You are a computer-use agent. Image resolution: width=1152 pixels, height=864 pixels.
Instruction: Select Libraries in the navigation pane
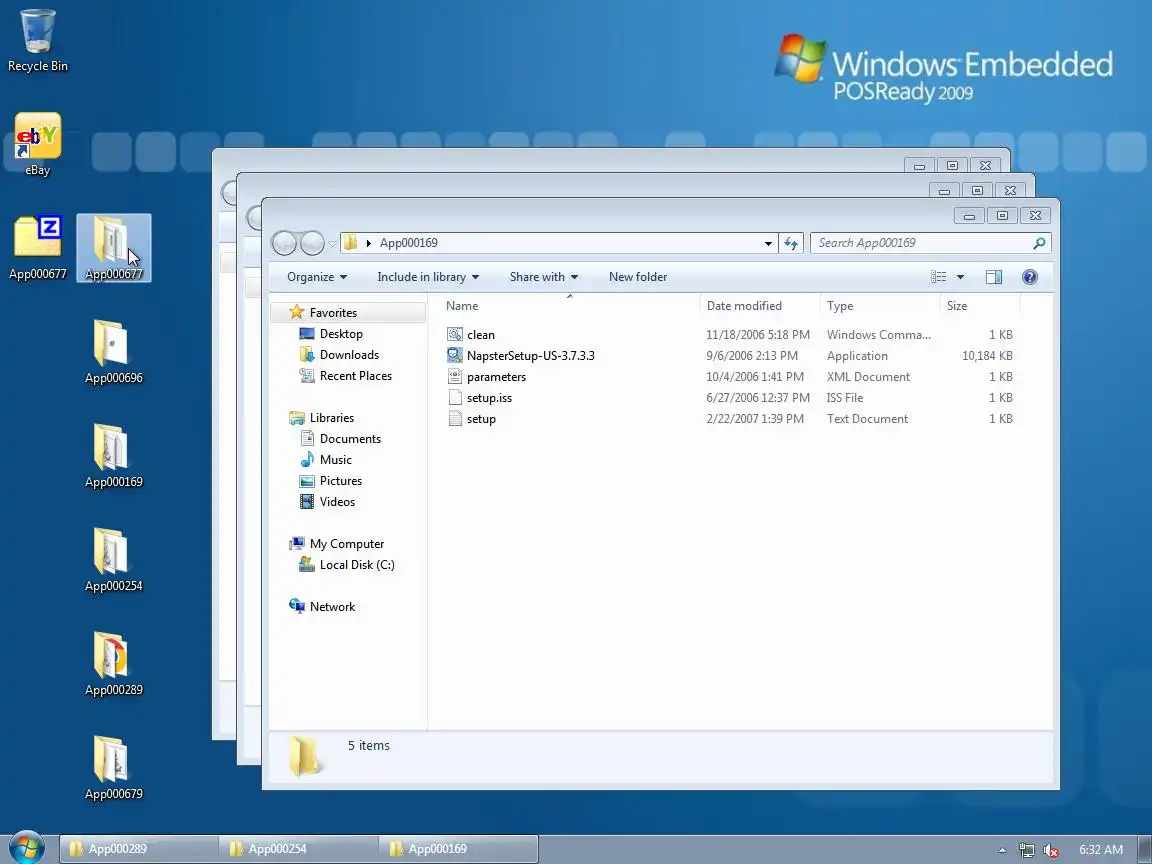point(331,417)
